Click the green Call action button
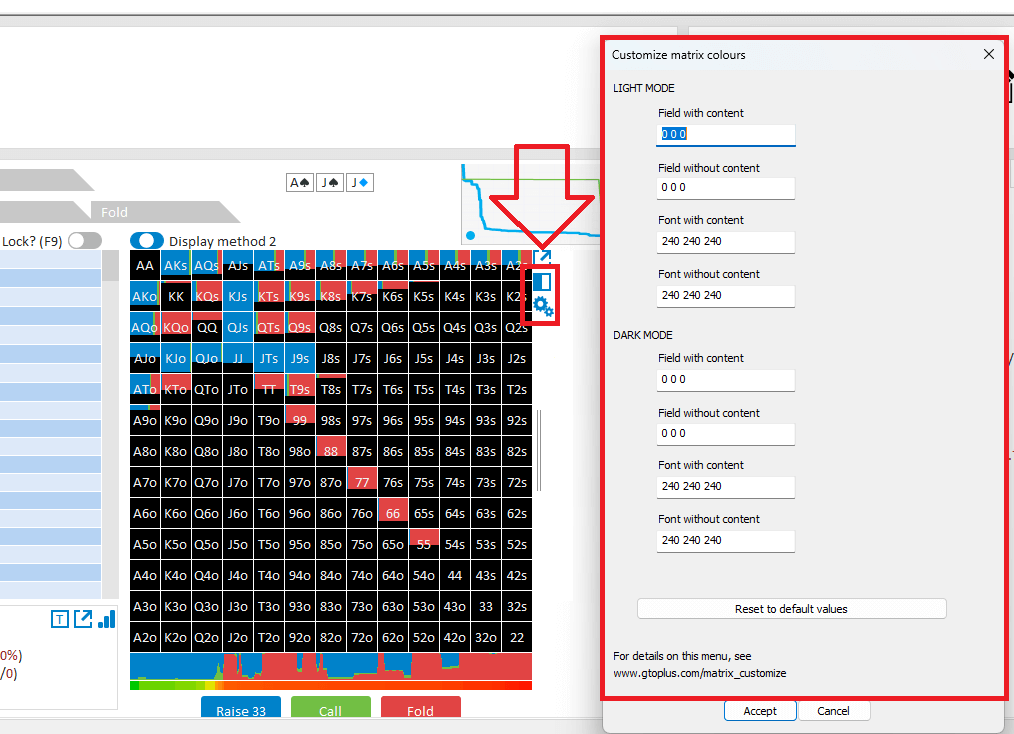 [x=330, y=708]
